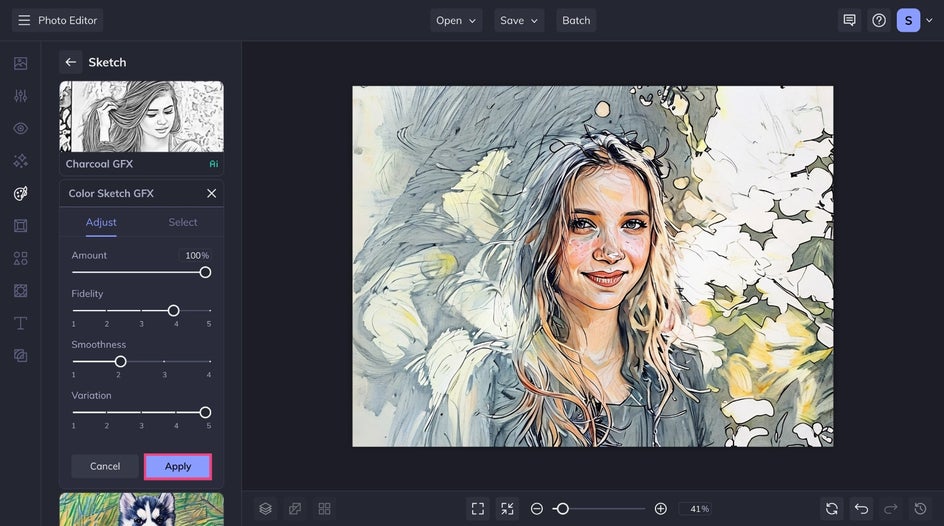Go back from the Sketch panel
The width and height of the screenshot is (944, 526).
click(70, 62)
